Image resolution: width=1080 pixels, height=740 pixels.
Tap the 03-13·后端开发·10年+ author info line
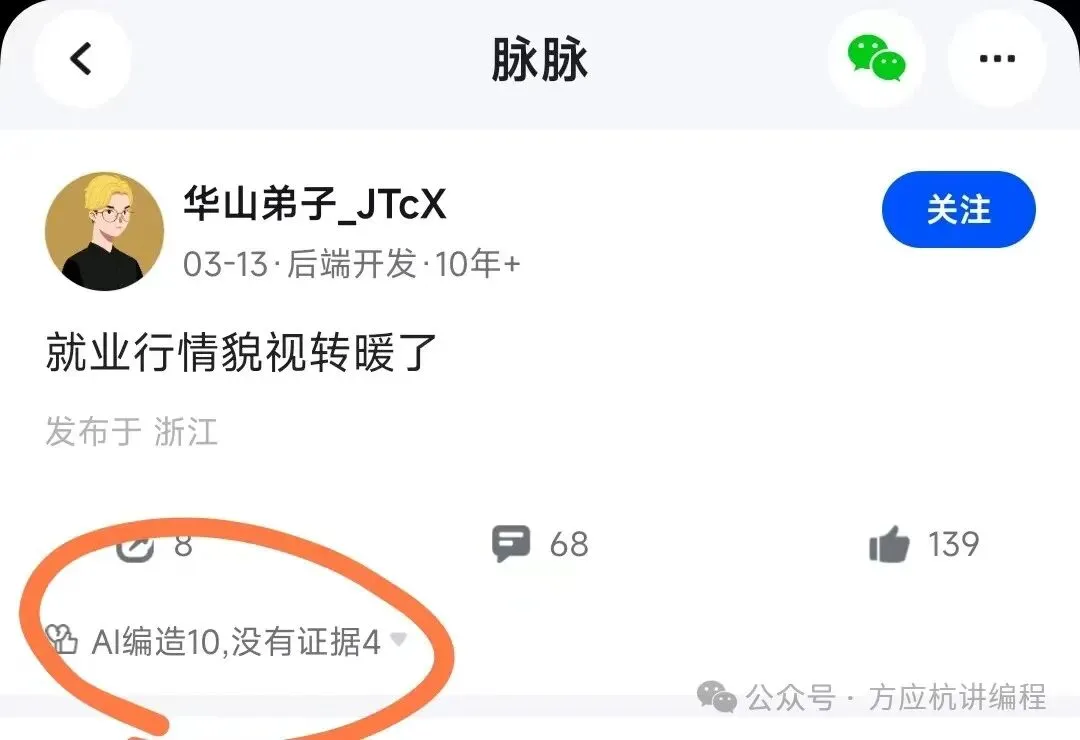pos(352,264)
